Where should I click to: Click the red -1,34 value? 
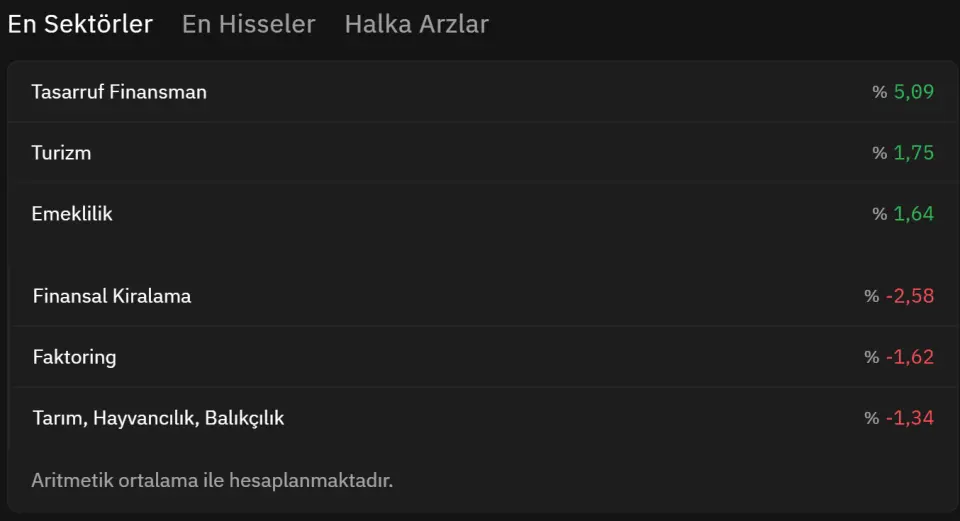coord(910,418)
